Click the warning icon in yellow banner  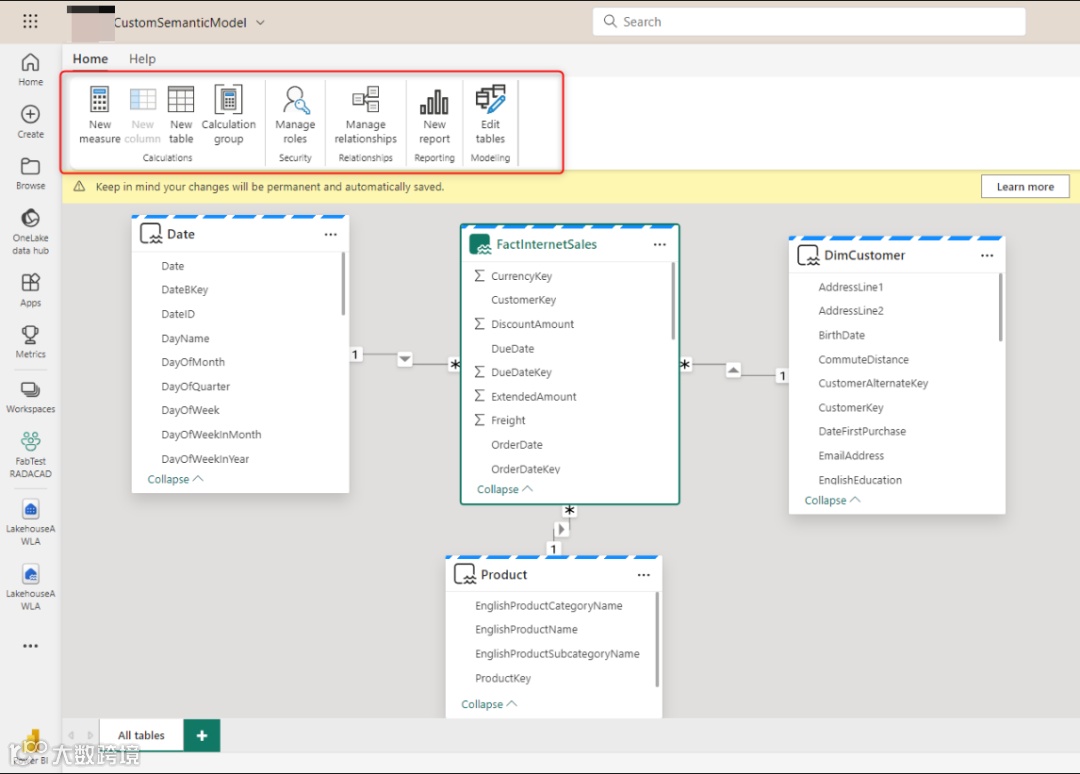click(79, 187)
